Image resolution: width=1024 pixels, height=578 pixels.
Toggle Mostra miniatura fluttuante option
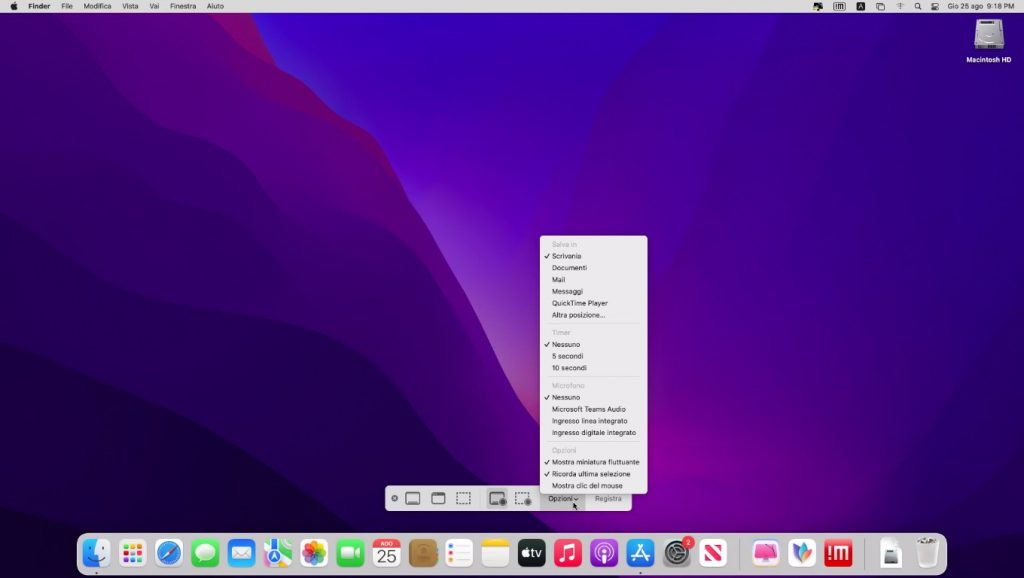click(x=595, y=462)
